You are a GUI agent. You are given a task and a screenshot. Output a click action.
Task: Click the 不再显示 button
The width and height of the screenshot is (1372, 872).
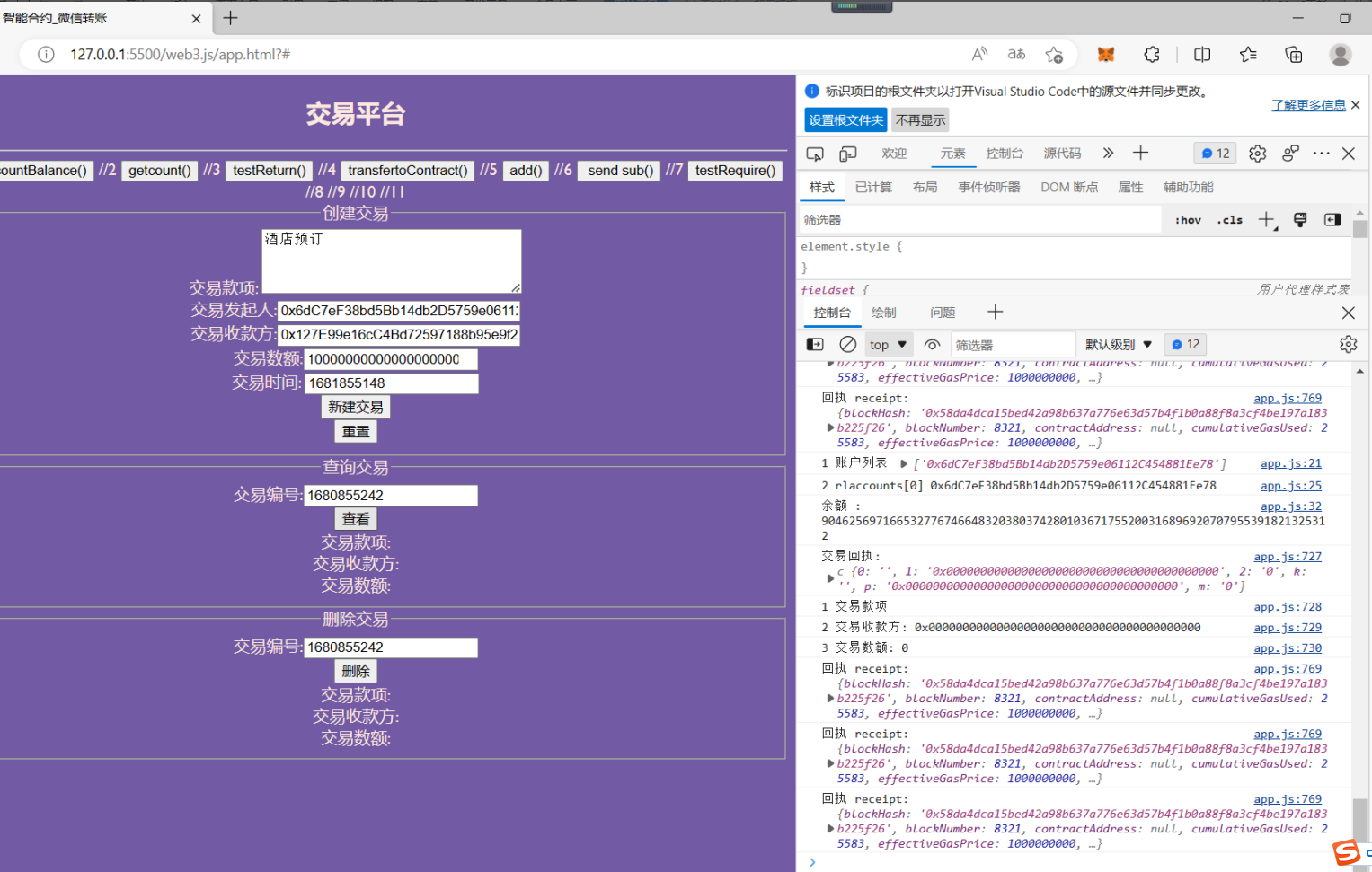920,120
